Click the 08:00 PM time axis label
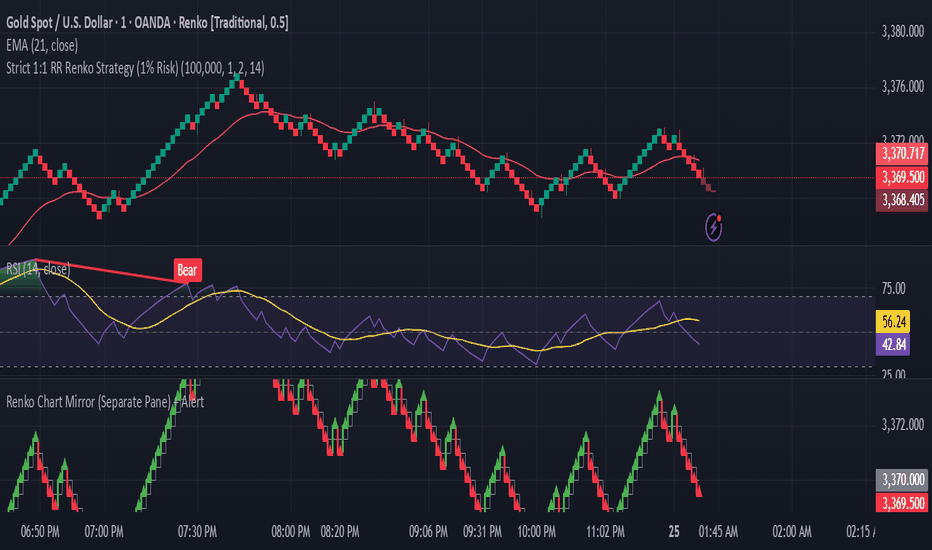The height and width of the screenshot is (550, 932). click(x=291, y=532)
